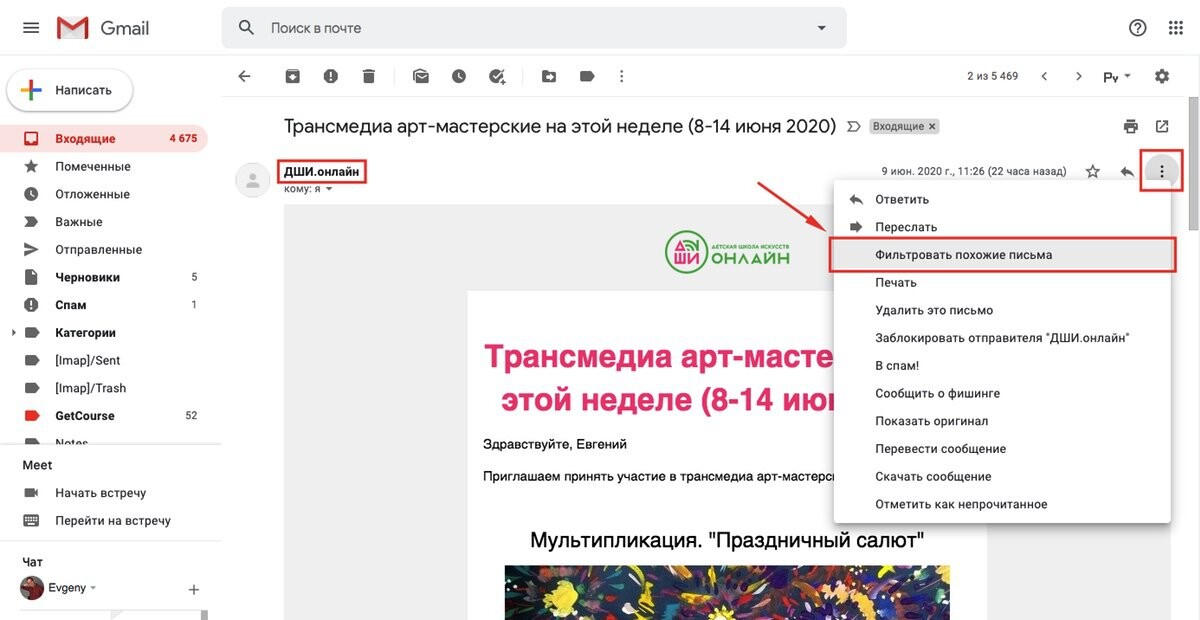Viewport: 1200px width, 620px height.
Task: Open email in new window icon
Action: pyautogui.click(x=1162, y=126)
